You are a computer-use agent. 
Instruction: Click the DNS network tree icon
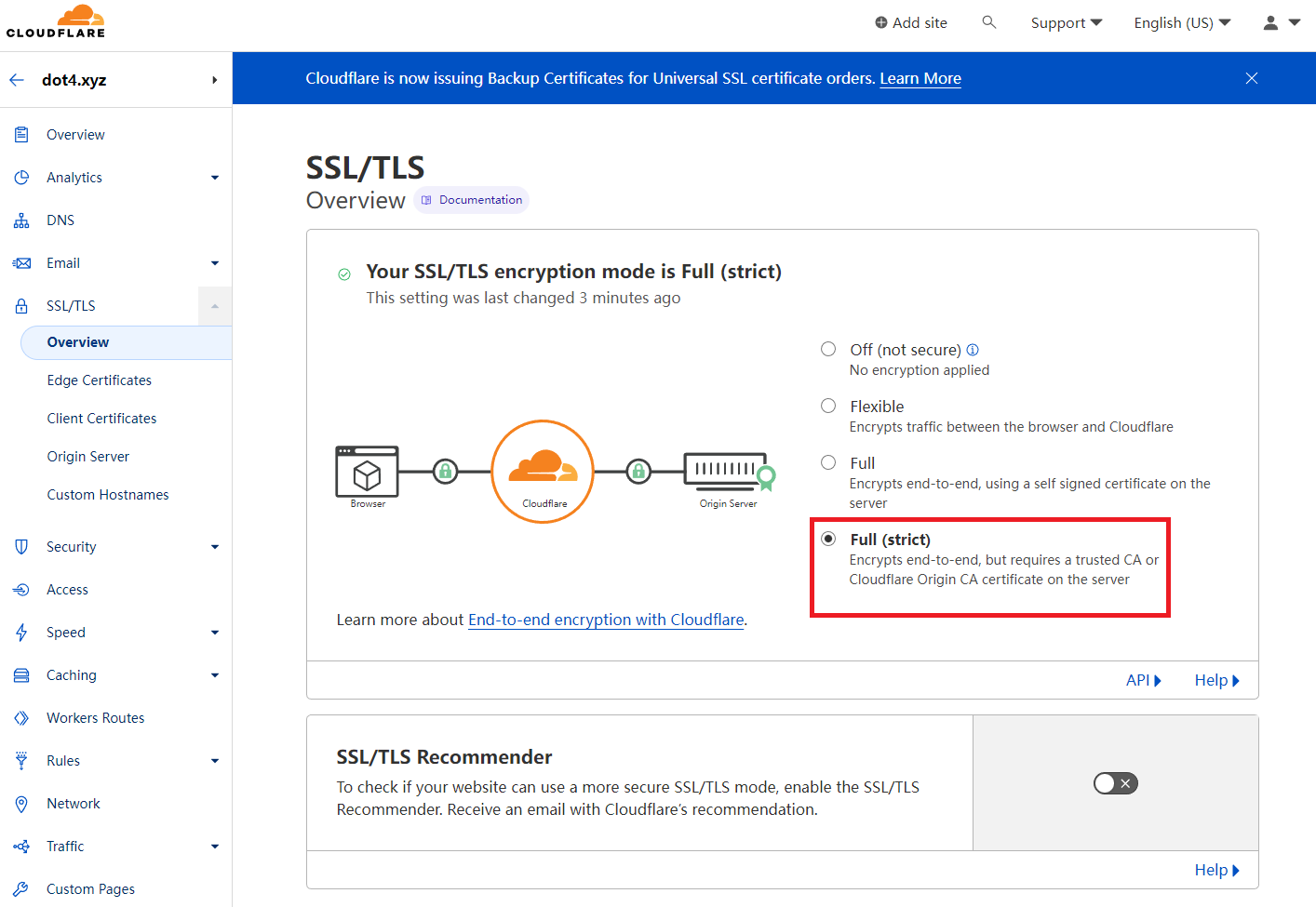pyautogui.click(x=21, y=220)
